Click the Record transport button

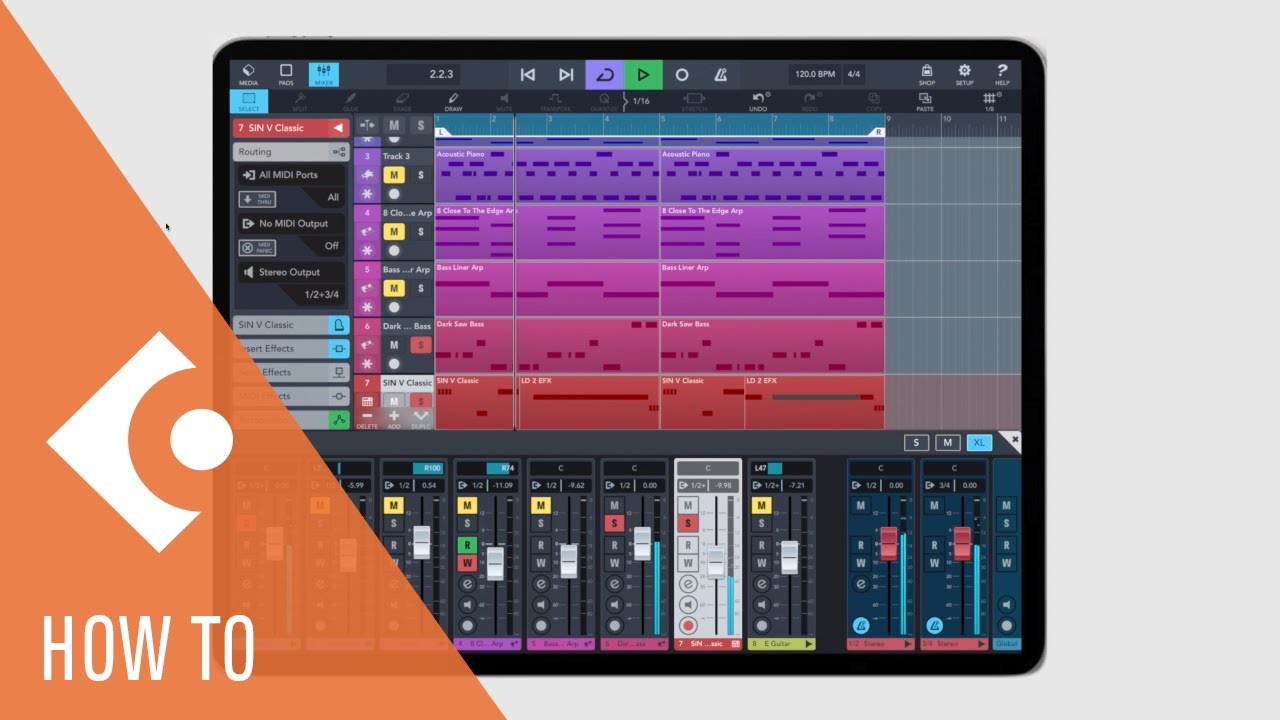tap(682, 75)
